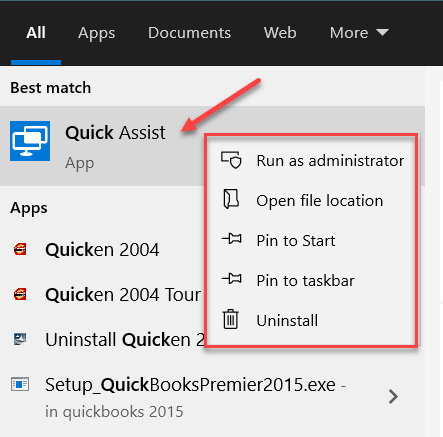The height and width of the screenshot is (437, 443).
Task: Click the Quicken 2004 app icon
Action: coord(20,249)
